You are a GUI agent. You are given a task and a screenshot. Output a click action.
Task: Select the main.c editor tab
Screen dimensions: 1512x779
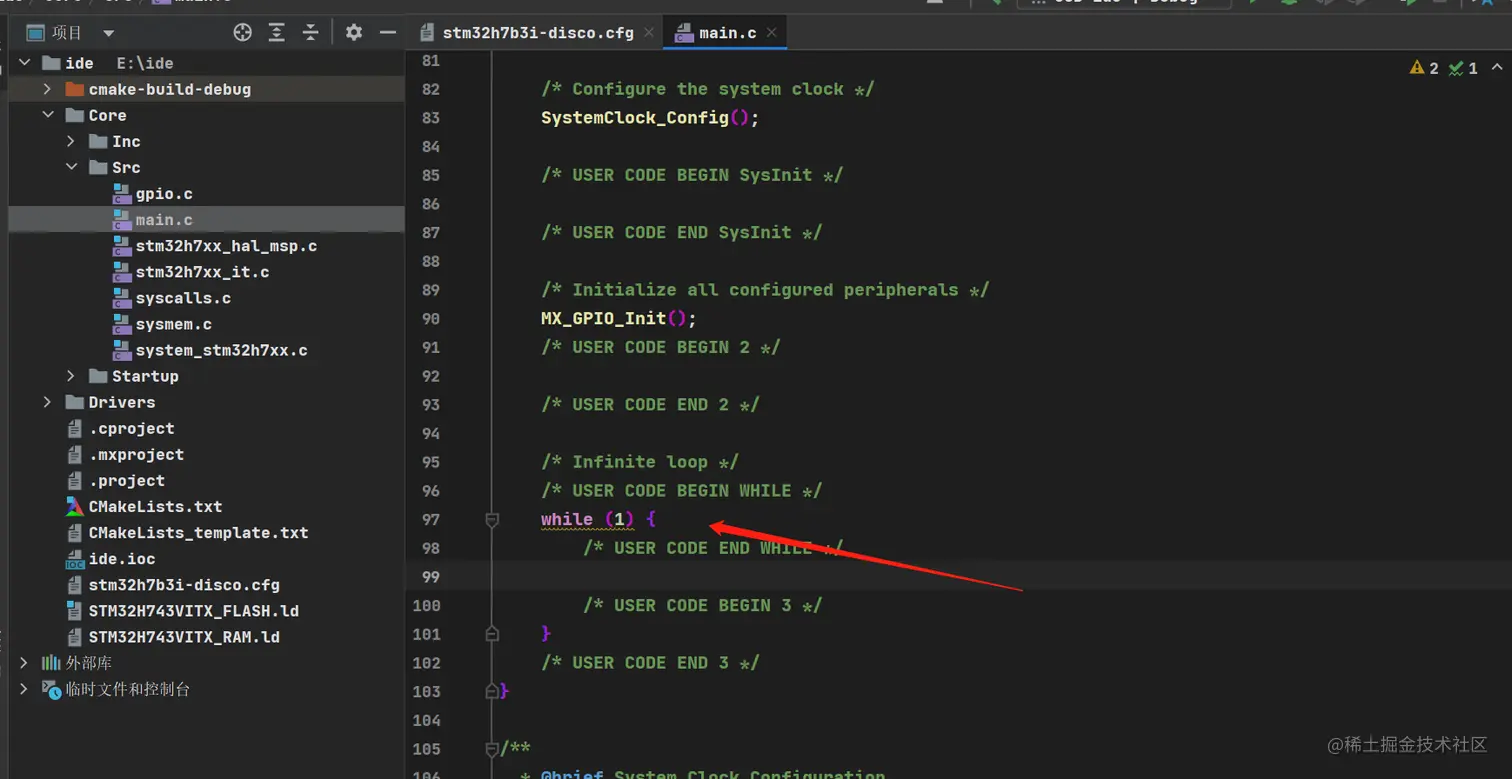(727, 33)
